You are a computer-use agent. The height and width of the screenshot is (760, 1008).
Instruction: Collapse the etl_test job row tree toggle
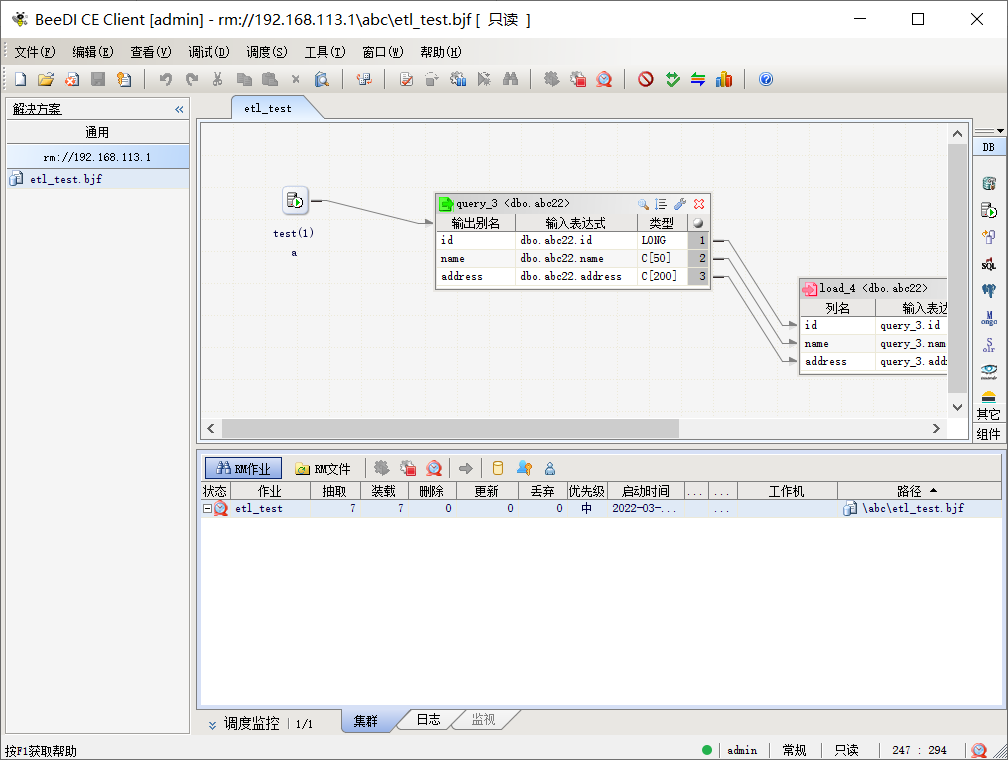[207, 508]
